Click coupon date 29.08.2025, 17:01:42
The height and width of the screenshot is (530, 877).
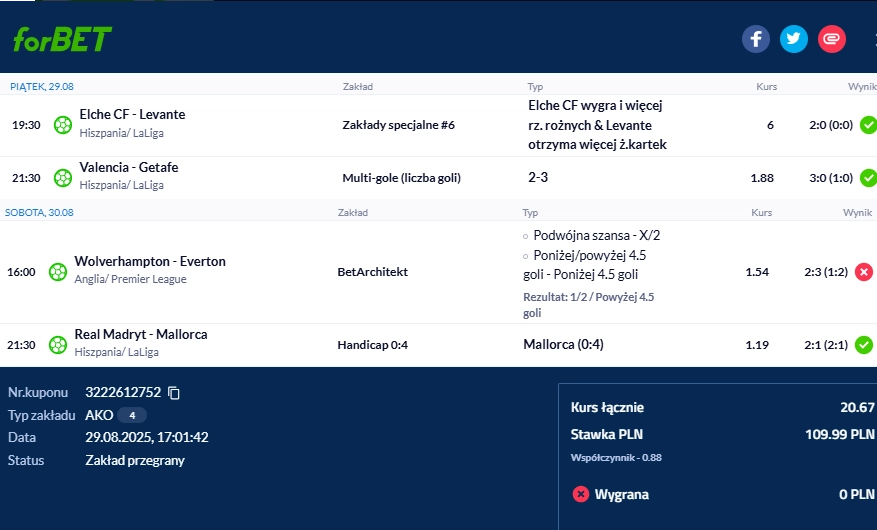[147, 437]
